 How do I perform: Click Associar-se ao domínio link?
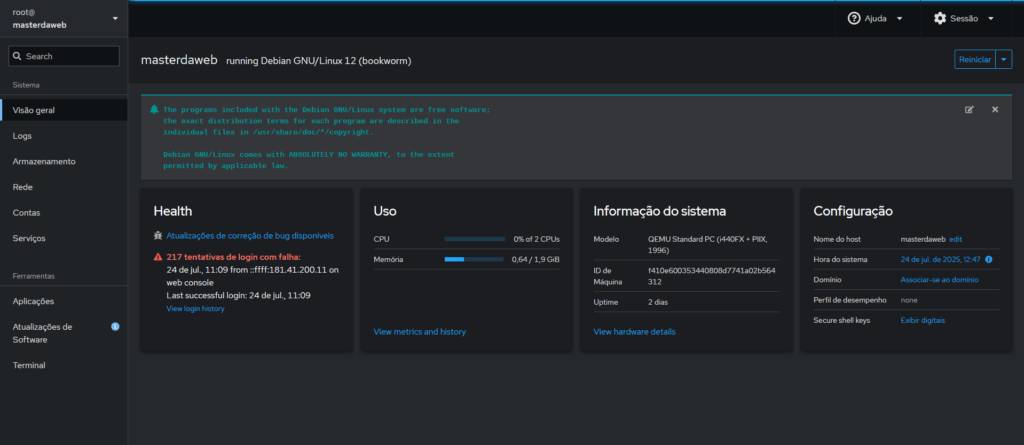[939, 280]
